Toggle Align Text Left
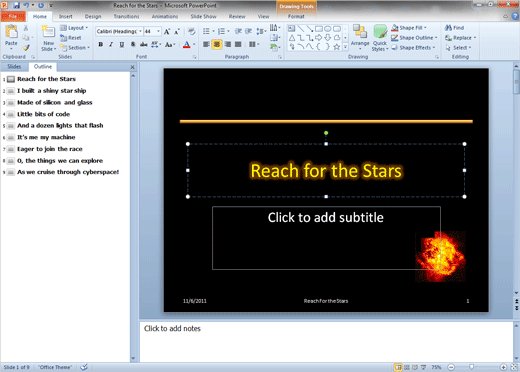520x372 pixels. pyautogui.click(x=206, y=44)
